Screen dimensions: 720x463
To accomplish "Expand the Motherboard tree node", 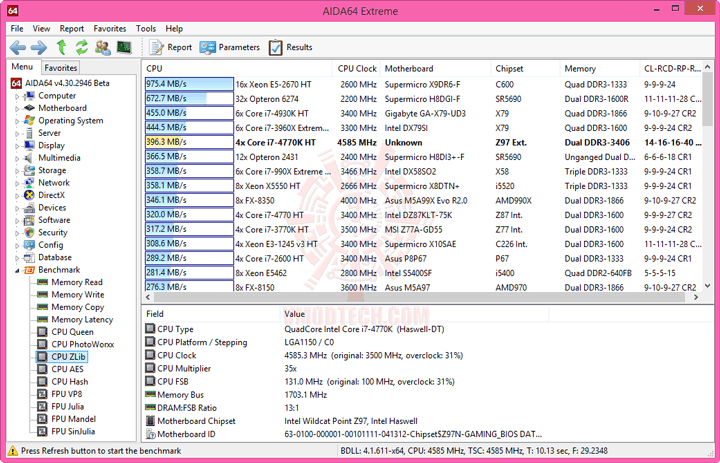I will 17,108.
